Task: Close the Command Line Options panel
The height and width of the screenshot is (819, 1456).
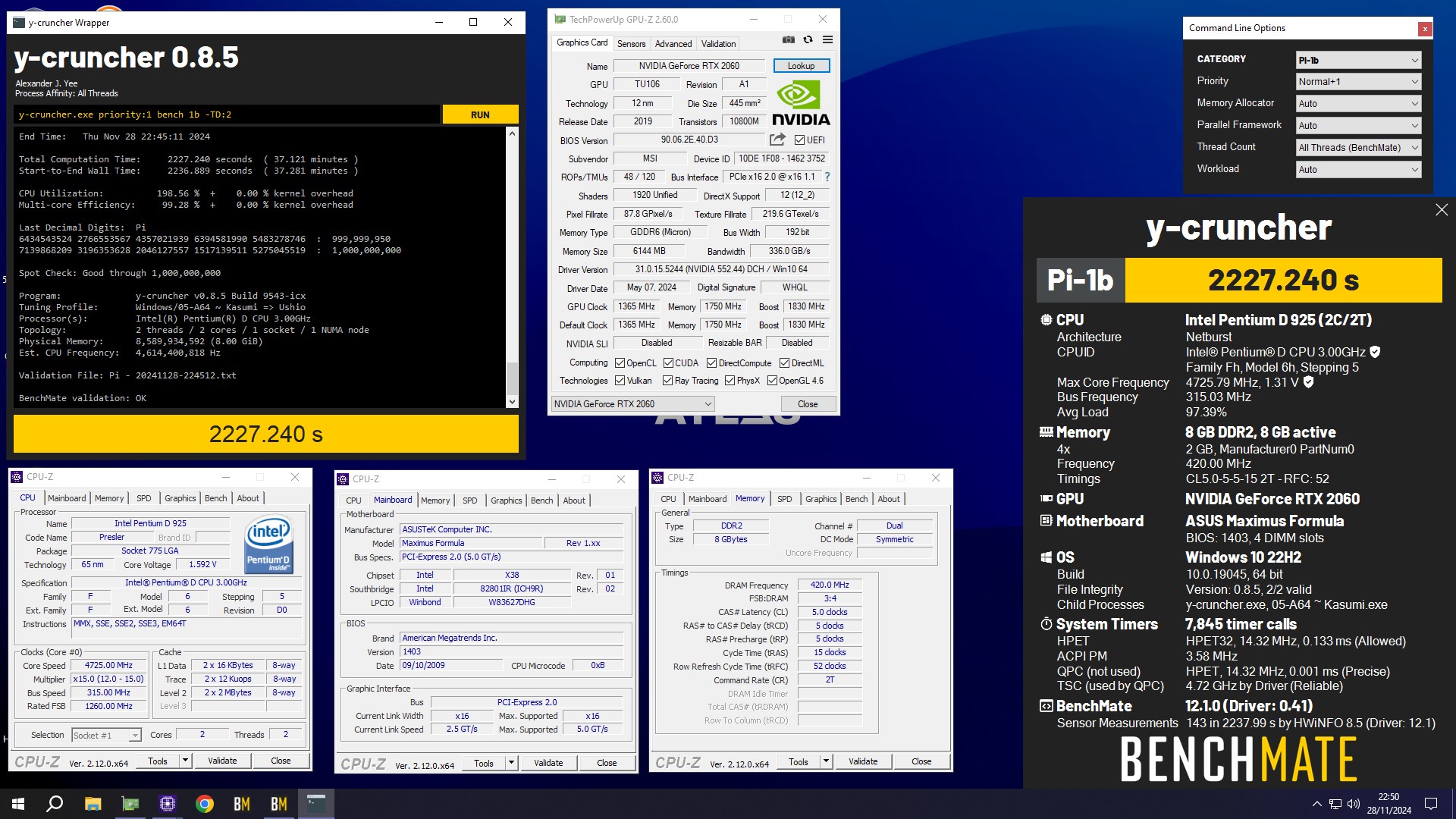Action: 1425,29
